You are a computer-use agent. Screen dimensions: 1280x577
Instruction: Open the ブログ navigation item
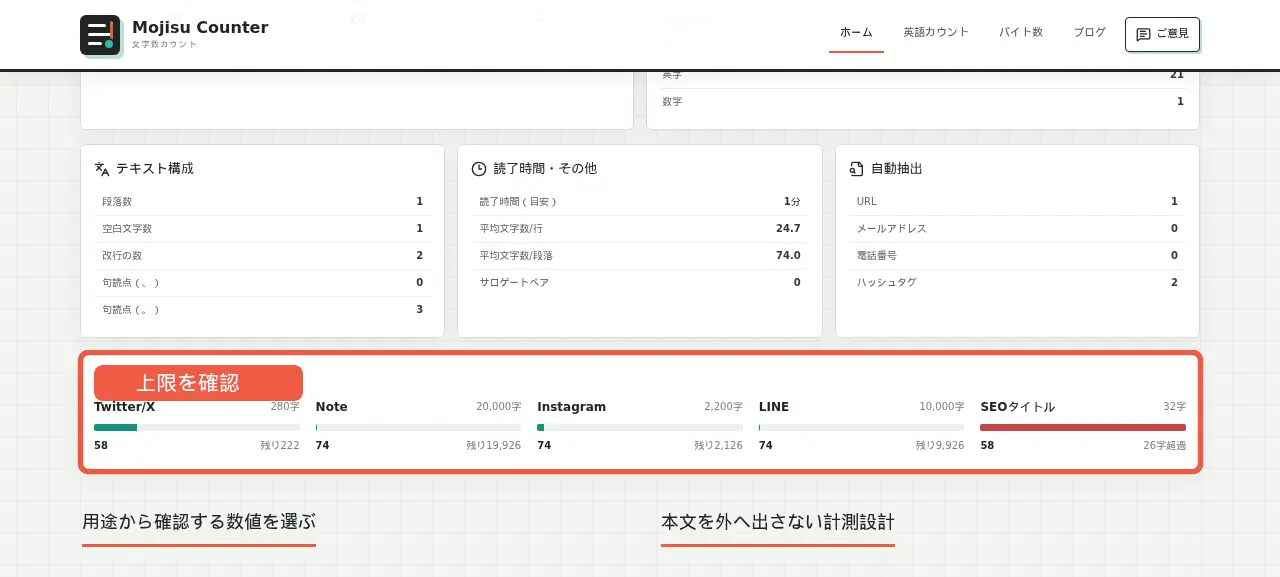point(1090,32)
